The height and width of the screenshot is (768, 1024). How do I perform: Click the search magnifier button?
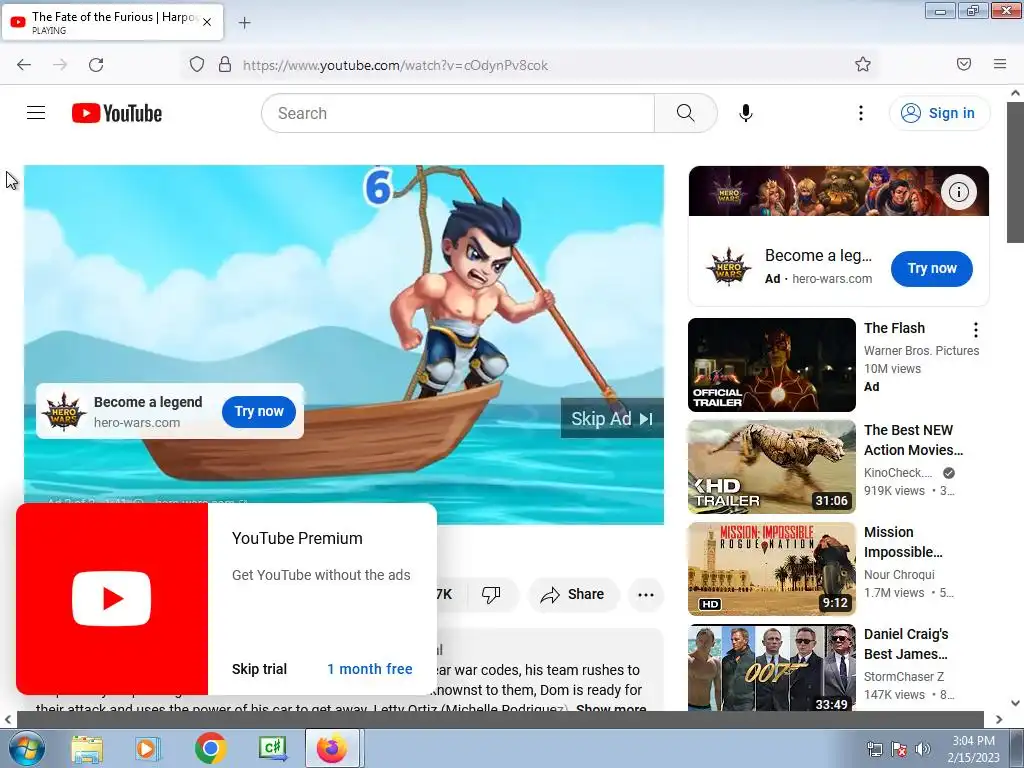pos(686,113)
